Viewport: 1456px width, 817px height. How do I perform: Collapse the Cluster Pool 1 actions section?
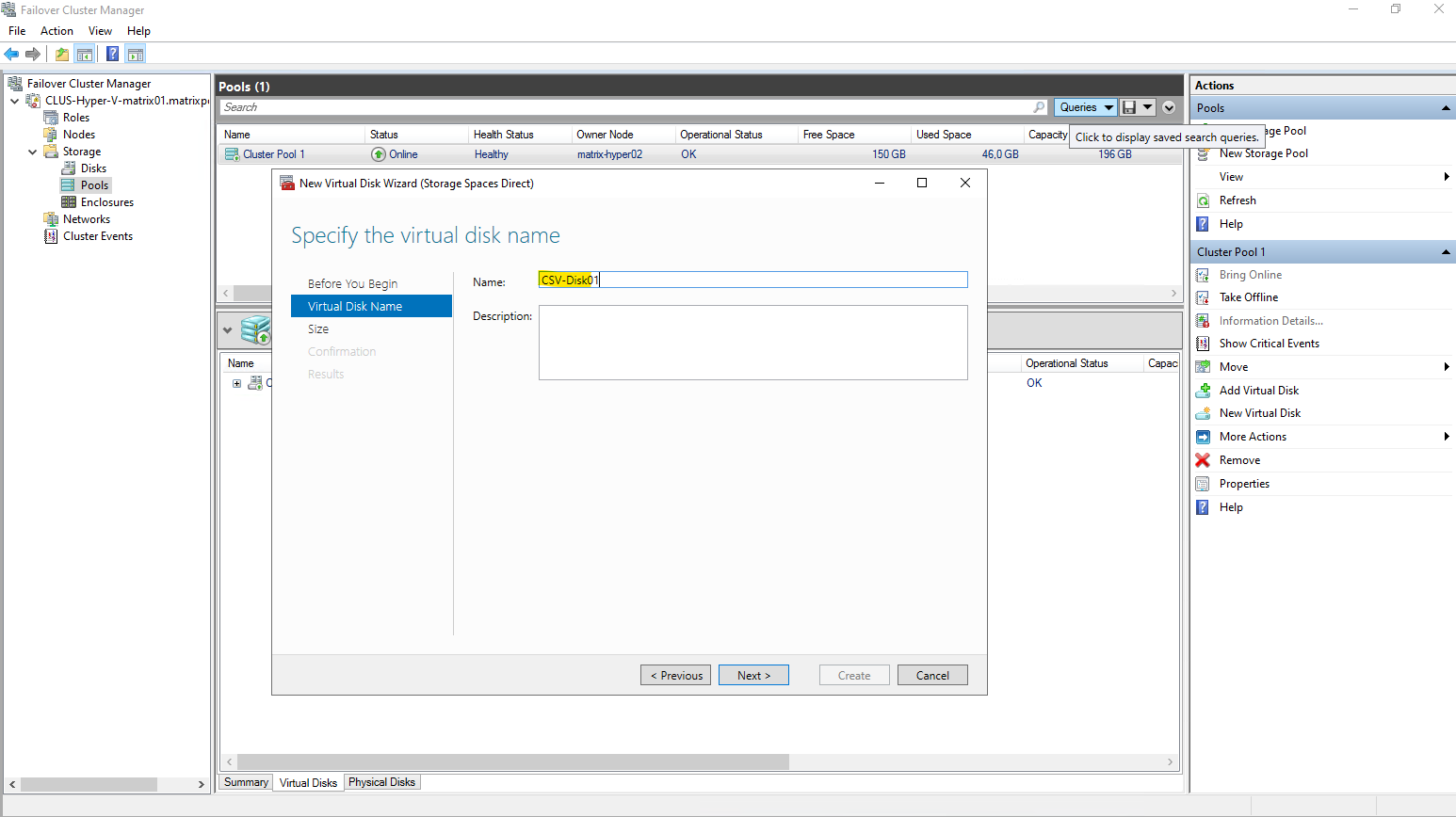tap(1445, 252)
